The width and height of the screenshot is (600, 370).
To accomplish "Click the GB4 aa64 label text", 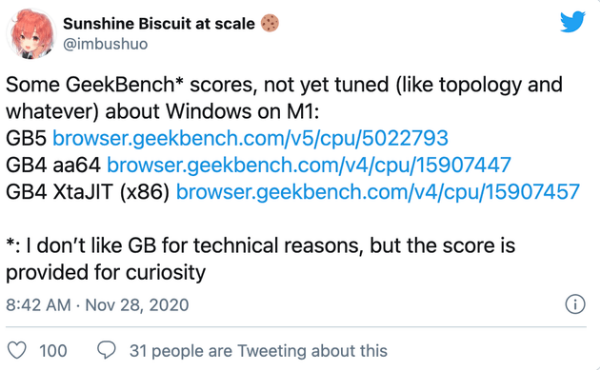I will pos(53,165).
